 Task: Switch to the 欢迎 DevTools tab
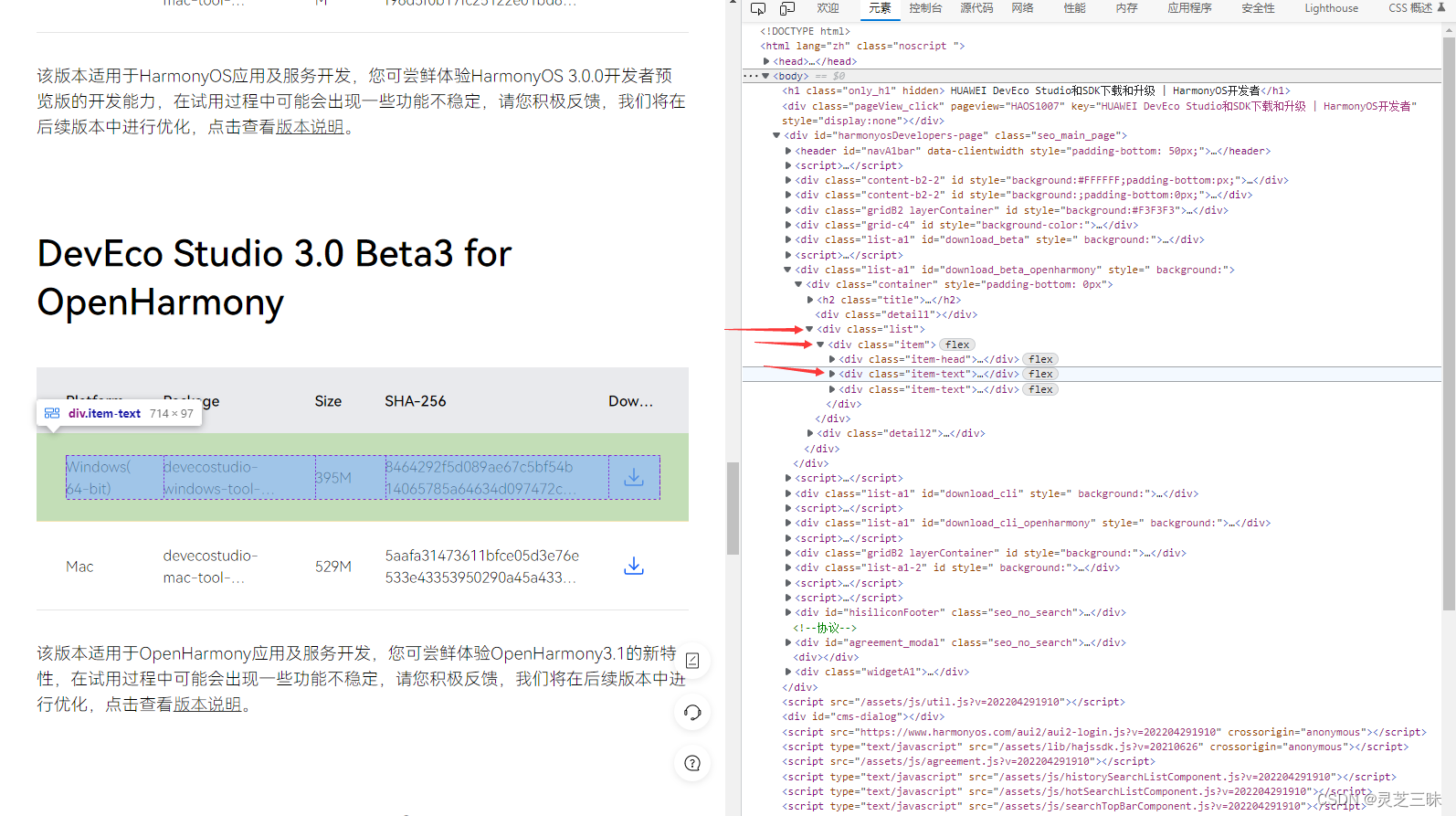click(x=828, y=8)
